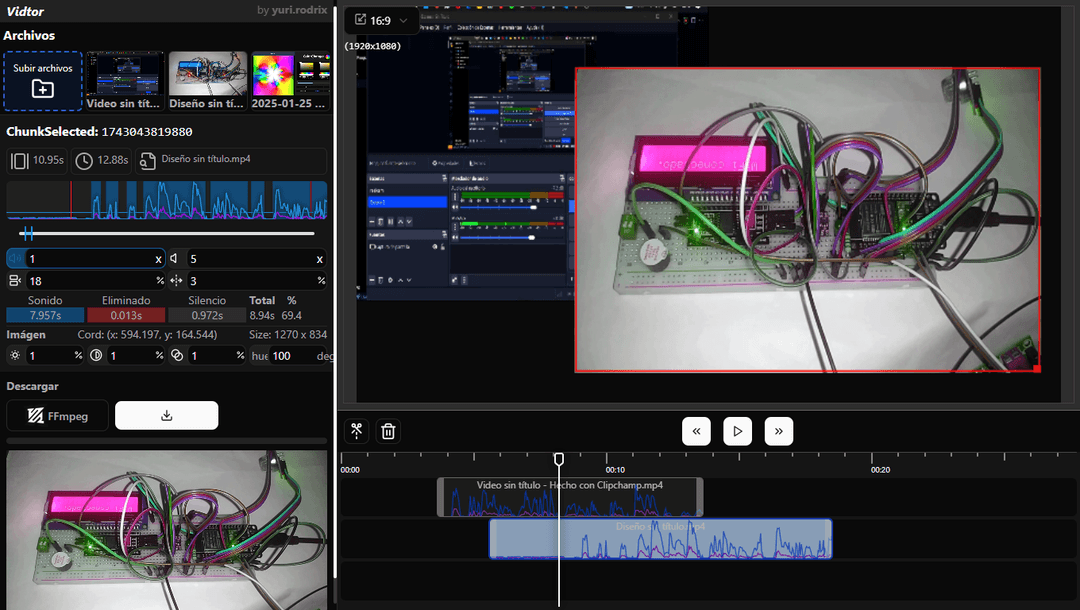The width and height of the screenshot is (1080, 610).
Task: Click the hue degrees input field
Action: click(x=290, y=355)
